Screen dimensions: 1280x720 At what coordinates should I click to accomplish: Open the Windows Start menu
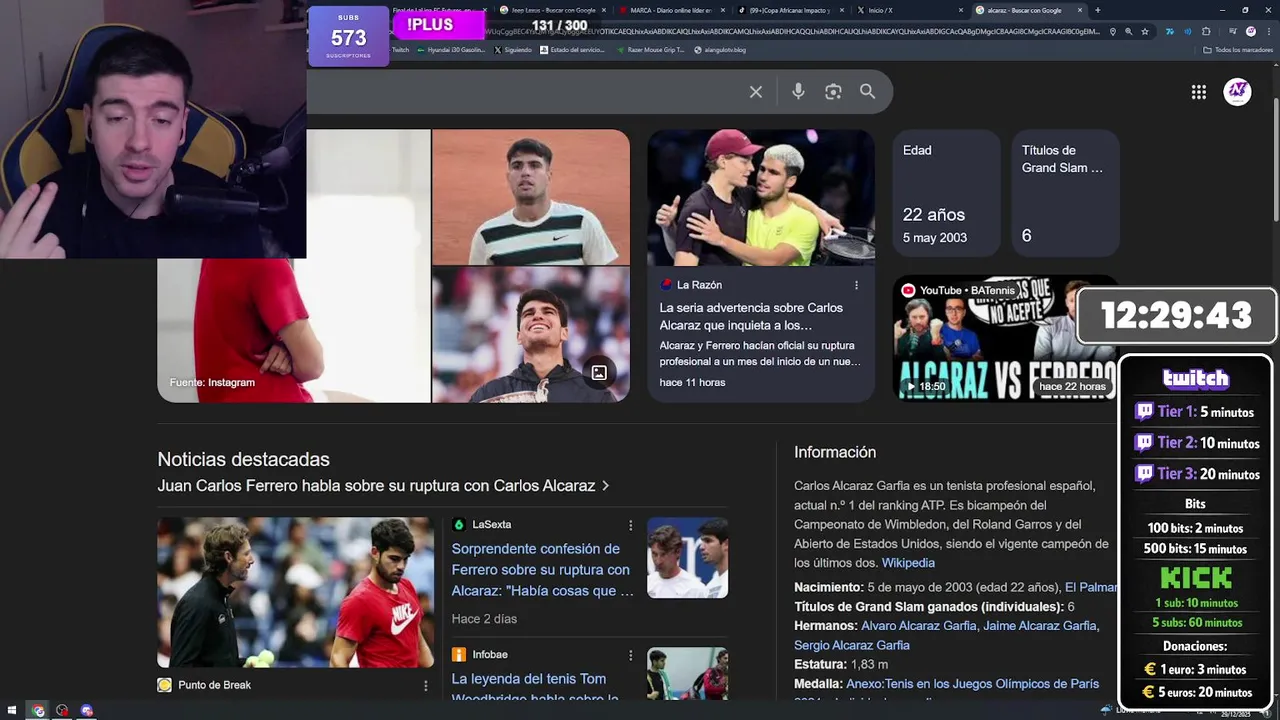(12, 711)
